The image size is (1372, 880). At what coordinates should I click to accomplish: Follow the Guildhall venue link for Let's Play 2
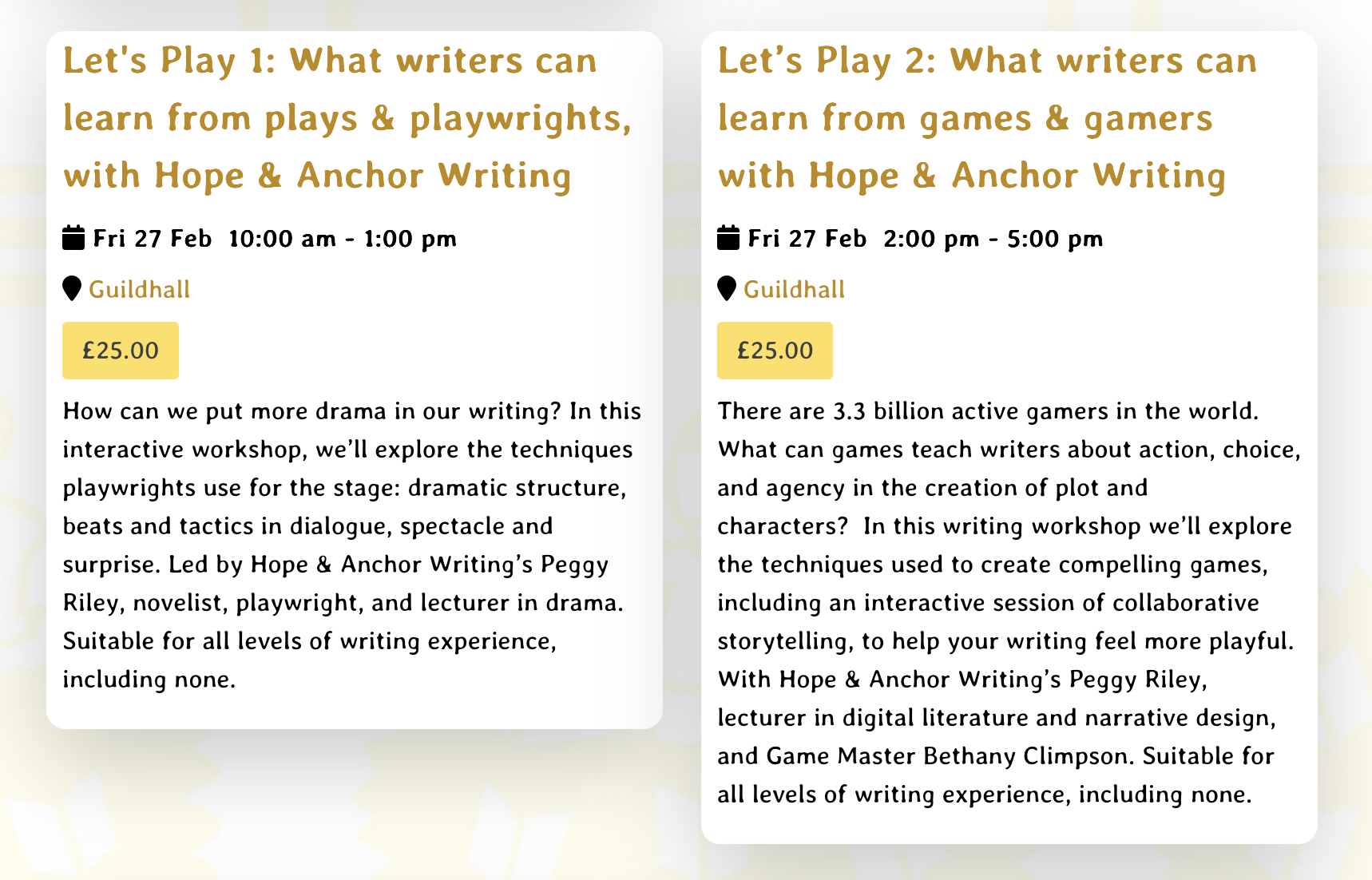pyautogui.click(x=794, y=289)
